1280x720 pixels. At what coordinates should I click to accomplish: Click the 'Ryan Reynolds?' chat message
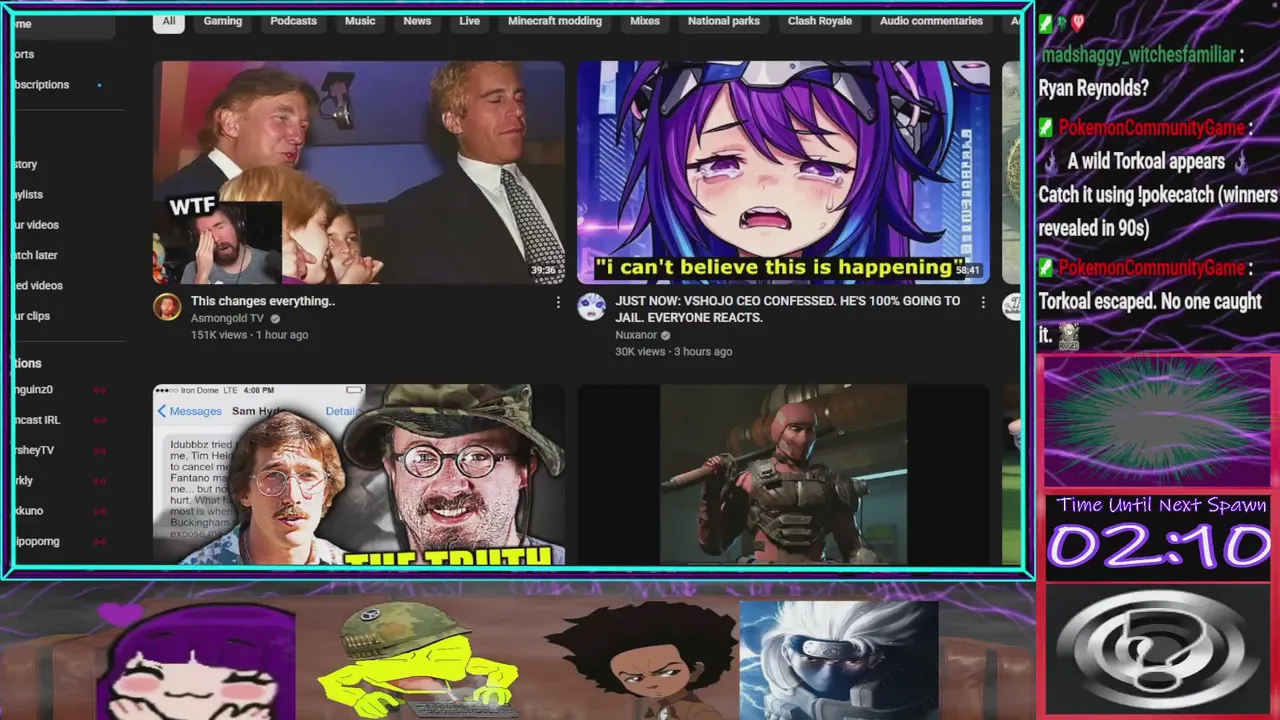1093,88
